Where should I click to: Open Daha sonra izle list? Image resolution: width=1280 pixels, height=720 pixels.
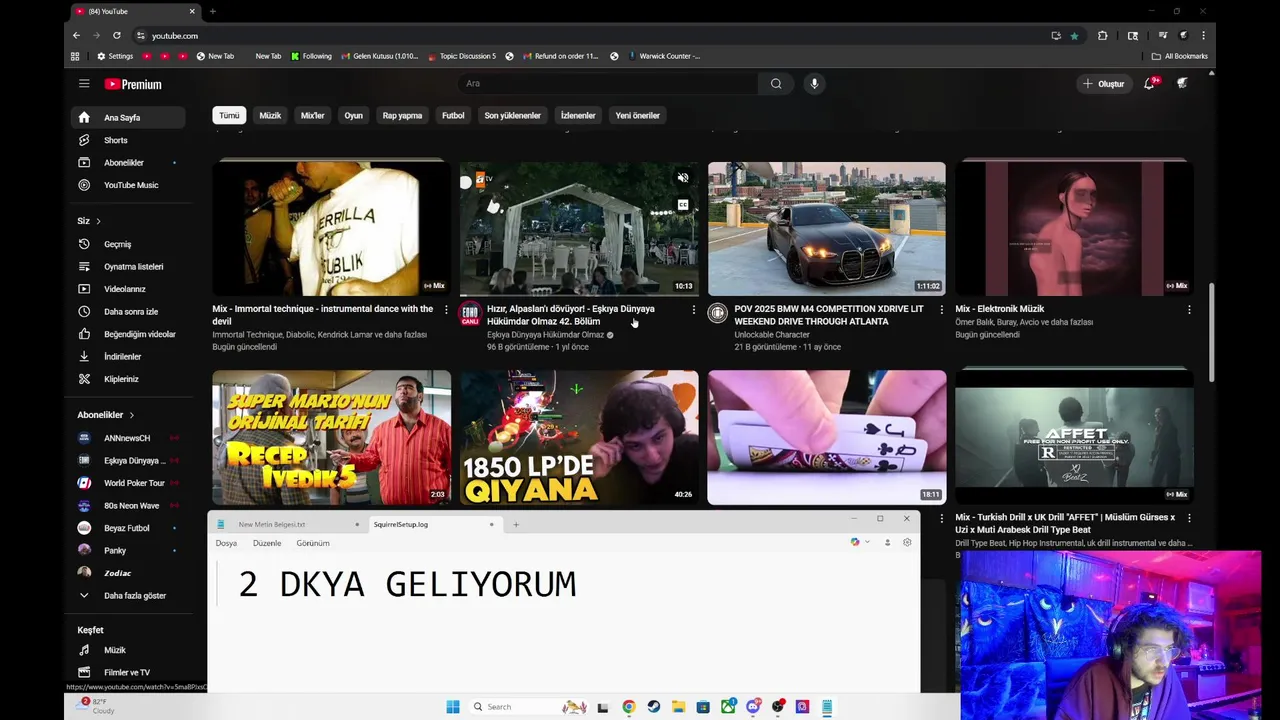tap(128, 311)
